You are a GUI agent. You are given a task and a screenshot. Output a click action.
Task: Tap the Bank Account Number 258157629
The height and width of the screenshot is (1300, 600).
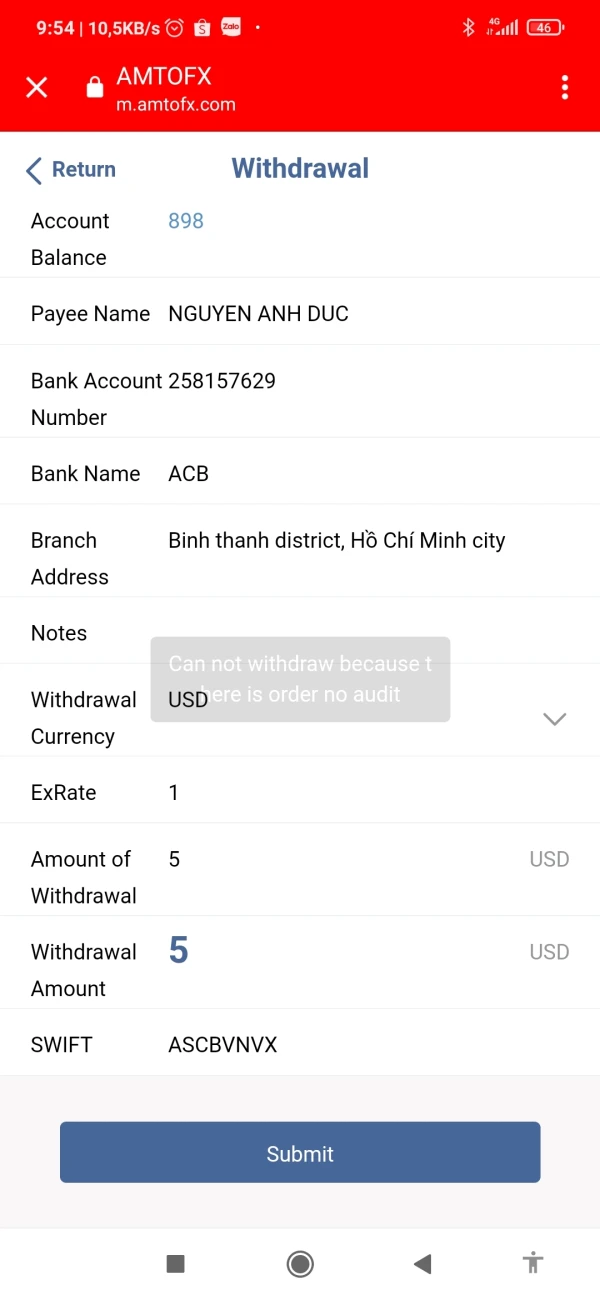pyautogui.click(x=222, y=381)
